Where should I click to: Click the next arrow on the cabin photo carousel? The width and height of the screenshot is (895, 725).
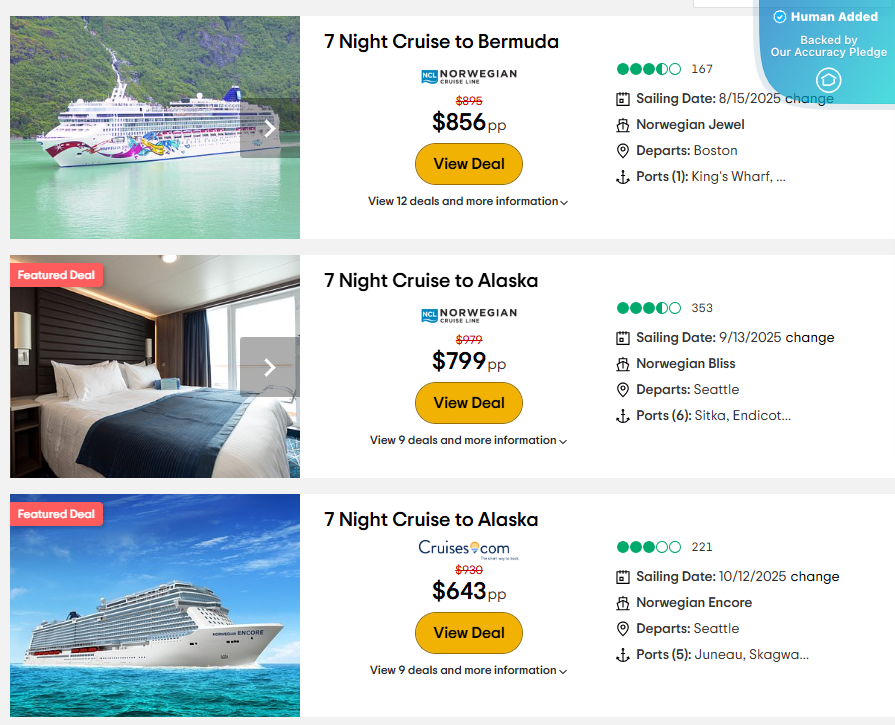coord(269,366)
